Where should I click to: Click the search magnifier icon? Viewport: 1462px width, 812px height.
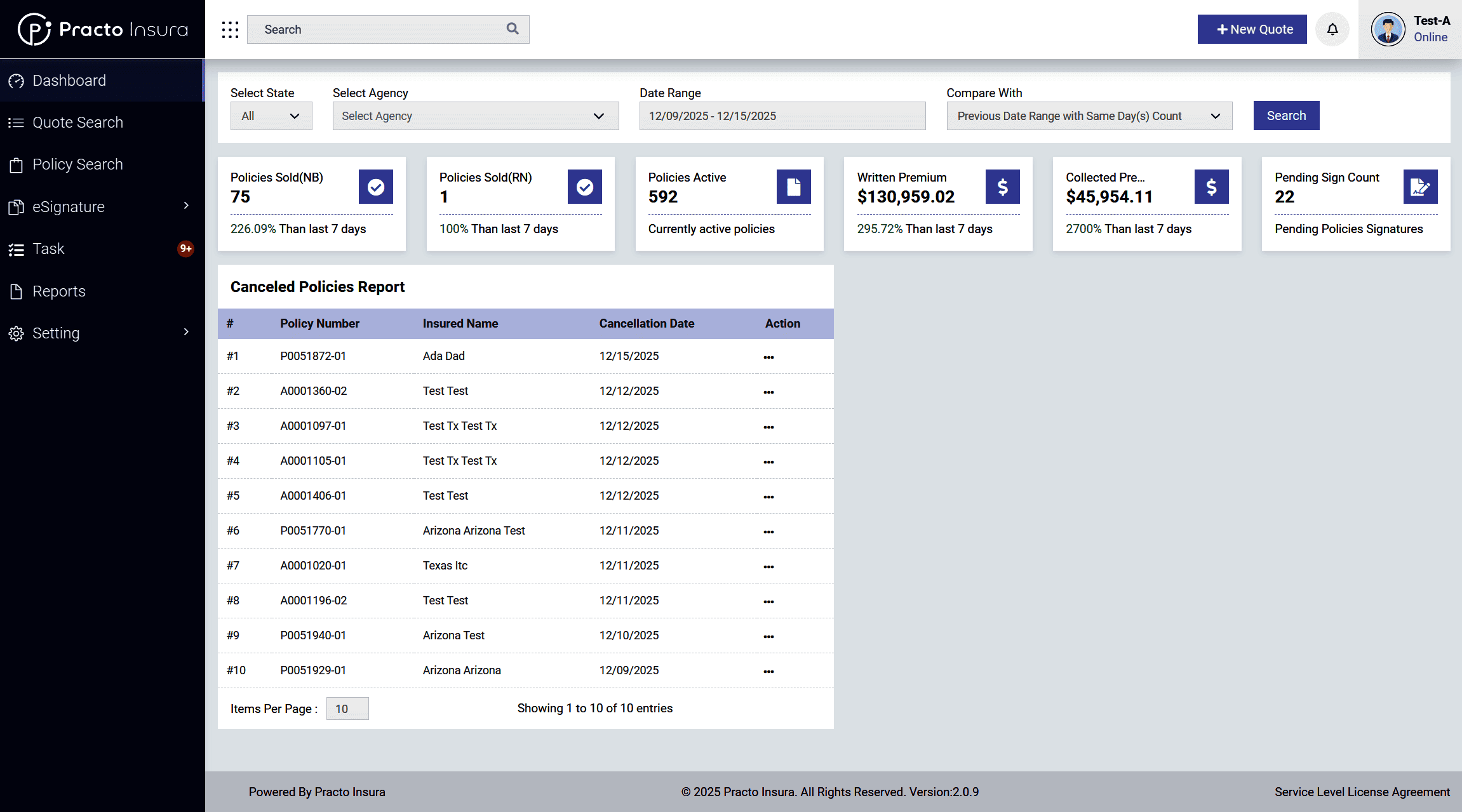[512, 29]
